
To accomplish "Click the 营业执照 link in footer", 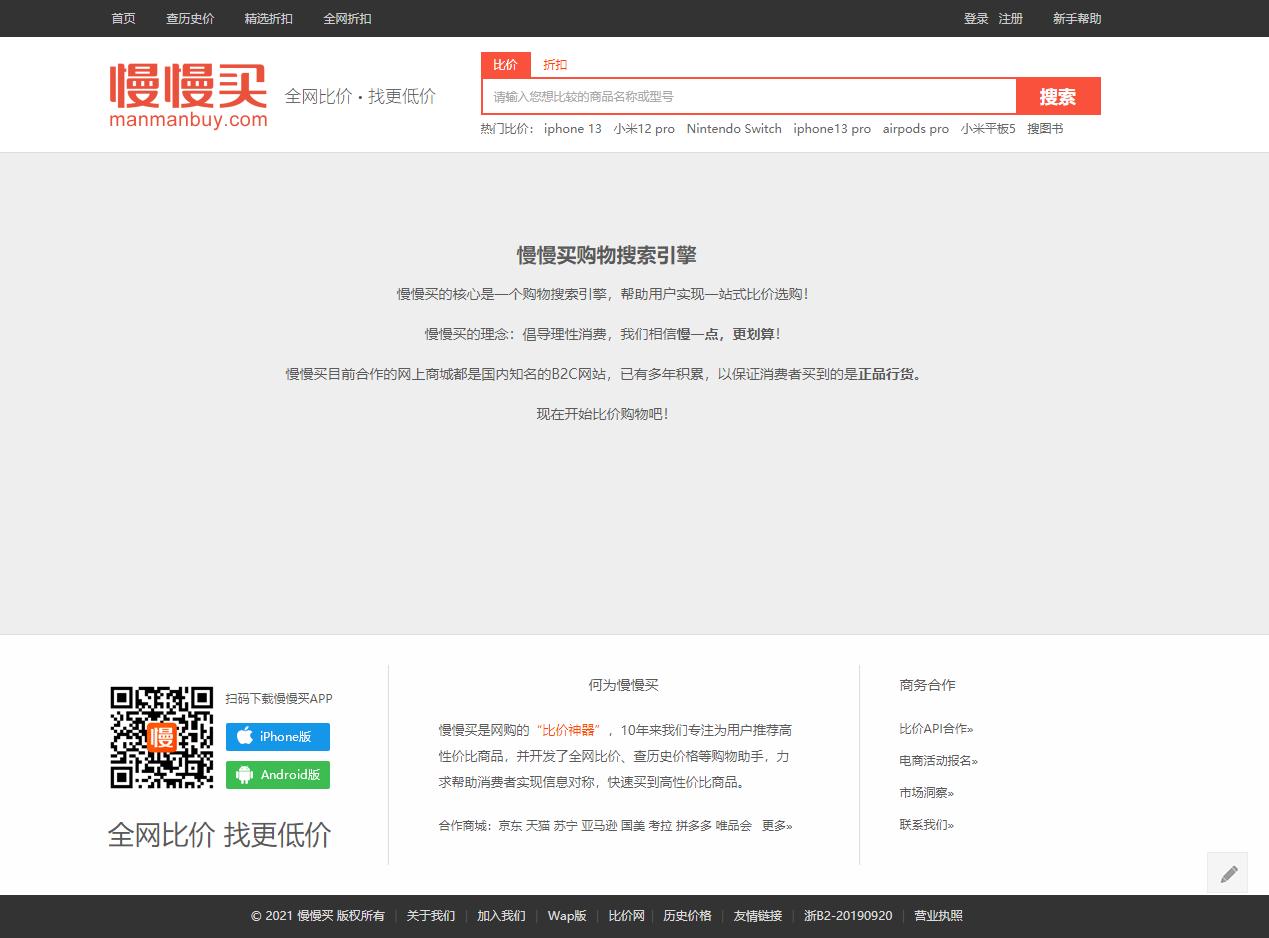I will click(x=936, y=915).
